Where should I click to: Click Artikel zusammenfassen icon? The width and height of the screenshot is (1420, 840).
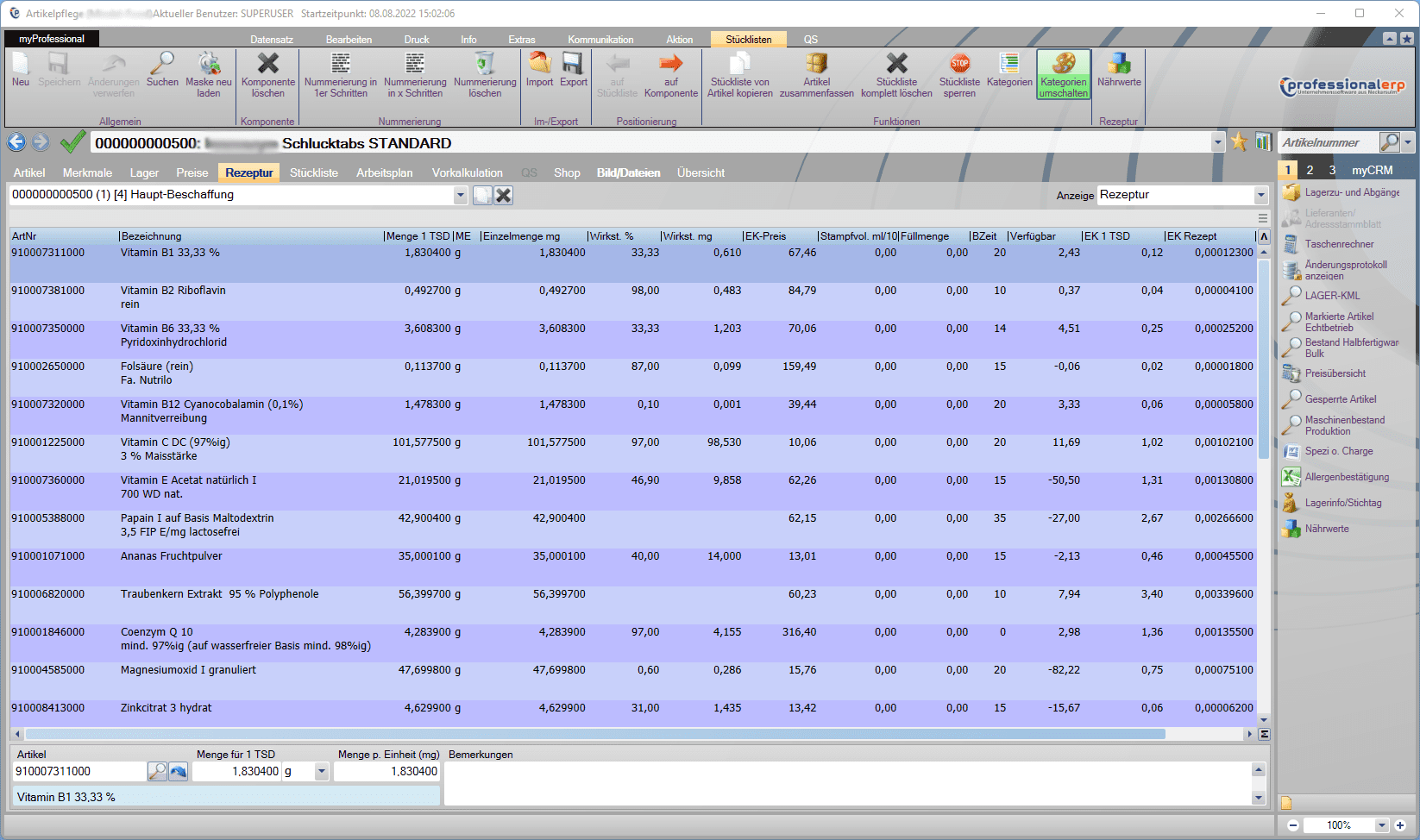(816, 64)
